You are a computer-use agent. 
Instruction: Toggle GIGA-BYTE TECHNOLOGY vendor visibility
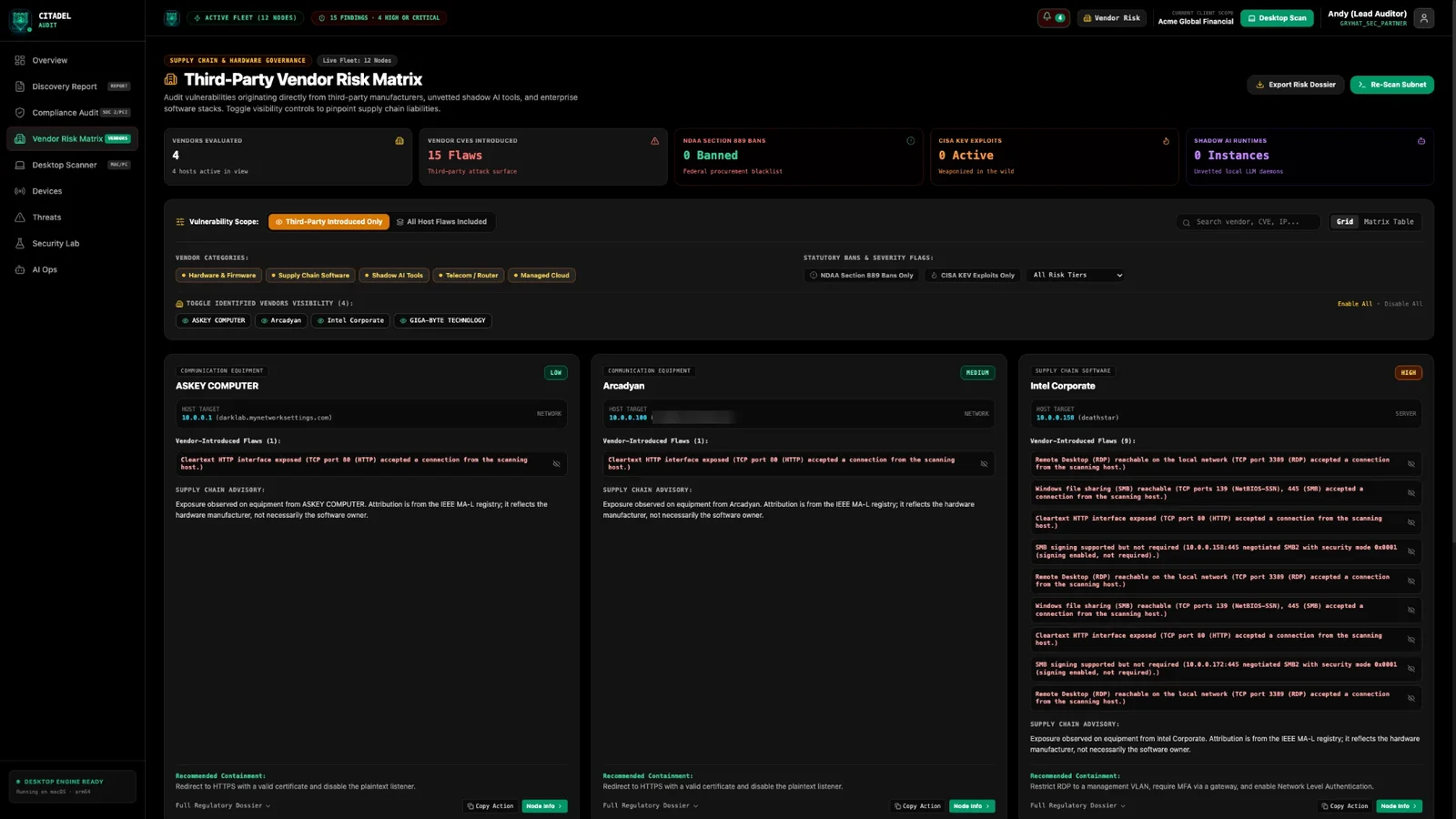(x=442, y=320)
